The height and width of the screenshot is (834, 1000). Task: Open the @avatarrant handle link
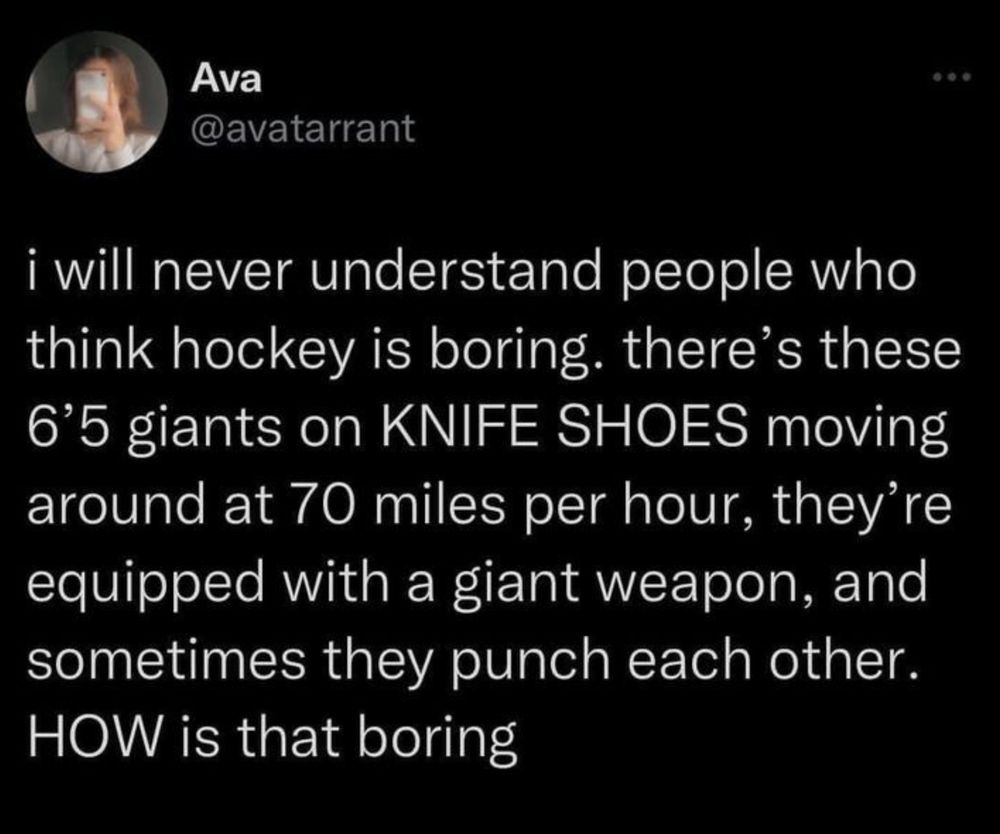tap(303, 128)
